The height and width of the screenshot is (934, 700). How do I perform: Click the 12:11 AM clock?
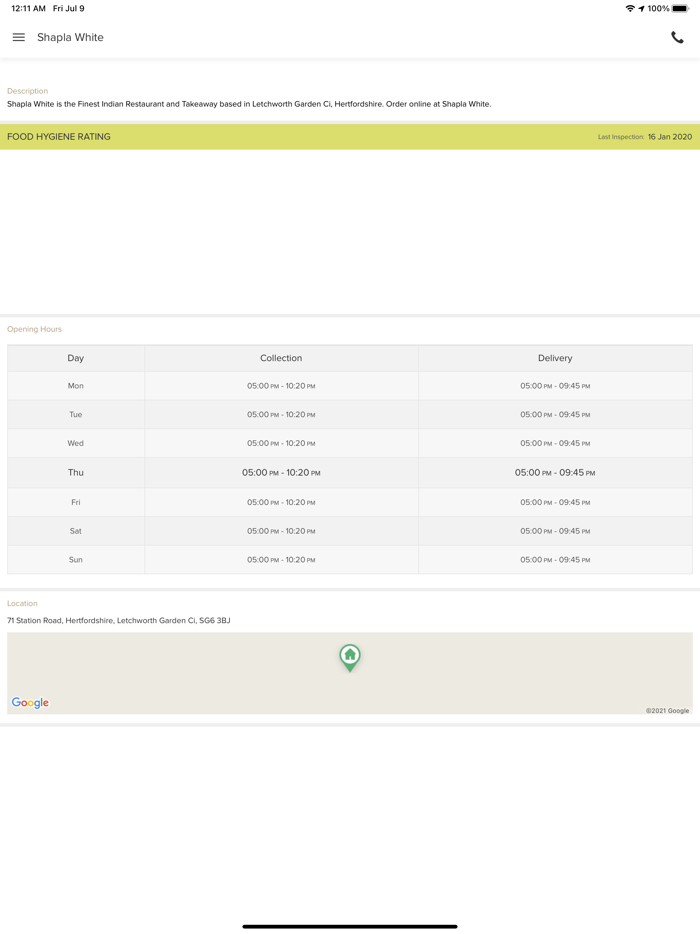click(x=29, y=8)
